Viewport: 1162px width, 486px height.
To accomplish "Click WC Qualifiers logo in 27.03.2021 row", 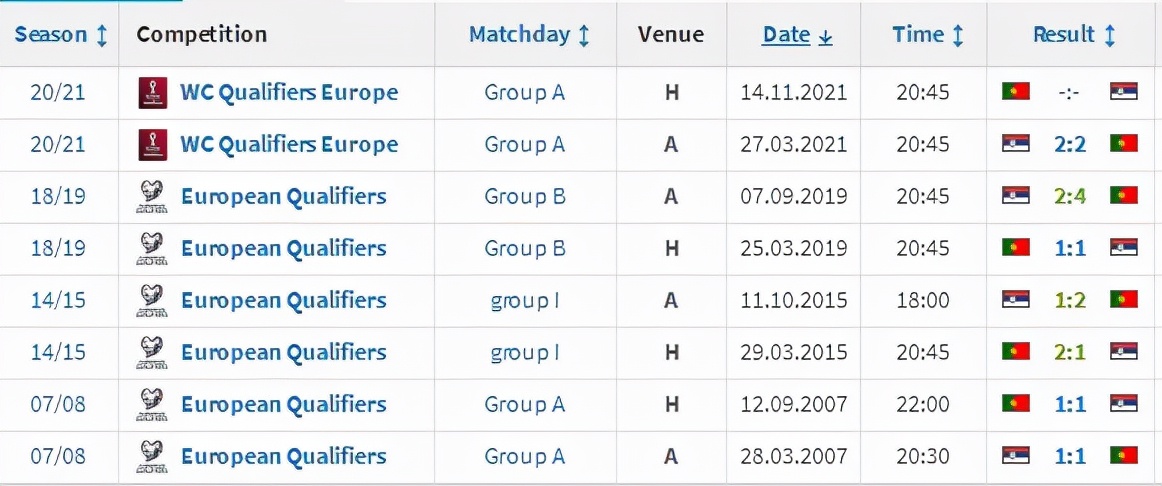I will (x=151, y=145).
